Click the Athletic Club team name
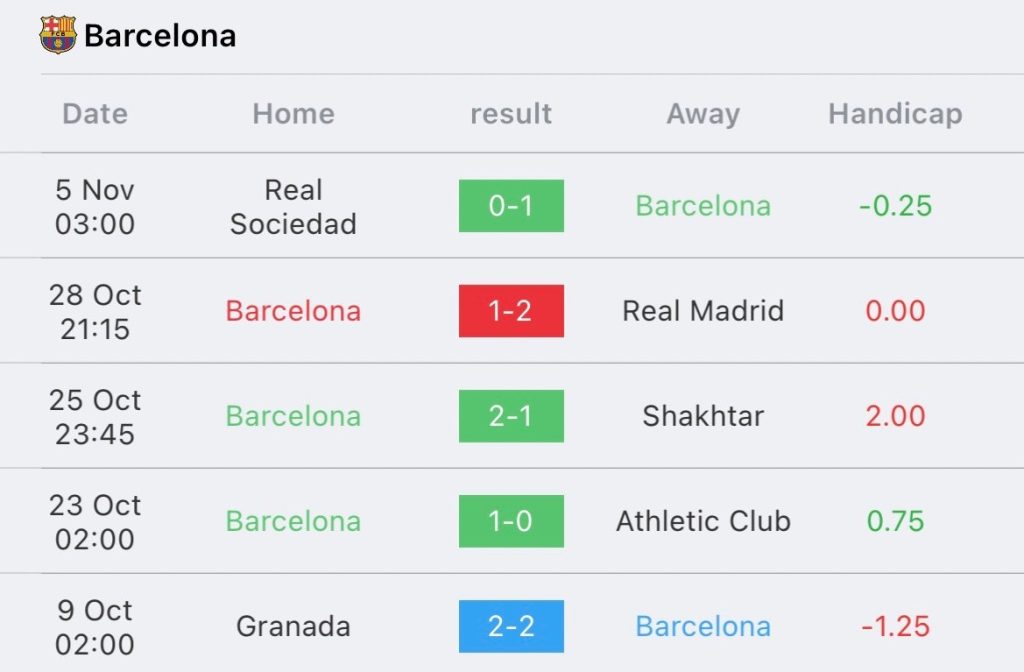 click(703, 521)
